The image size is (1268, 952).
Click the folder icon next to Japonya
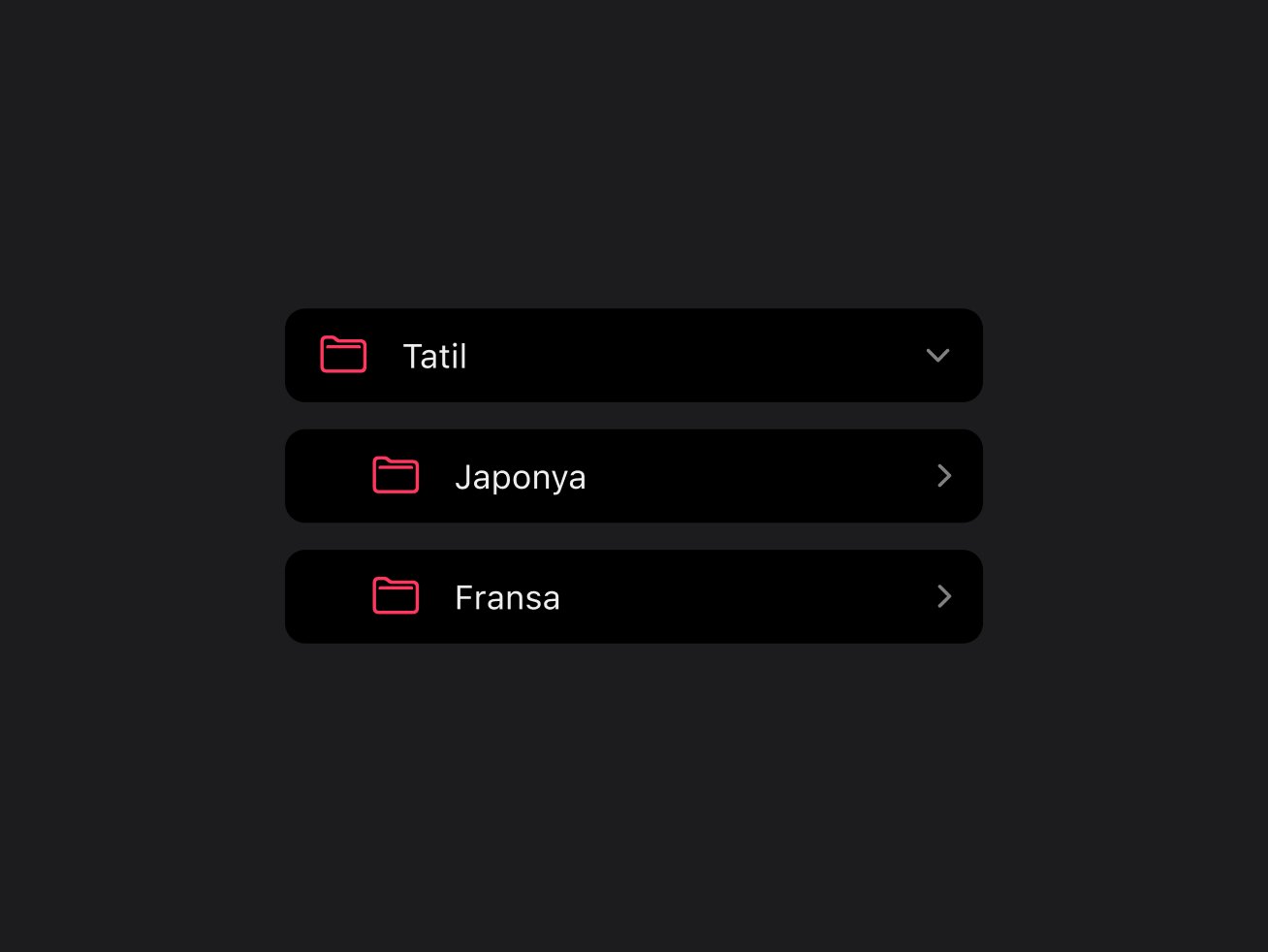tap(396, 475)
